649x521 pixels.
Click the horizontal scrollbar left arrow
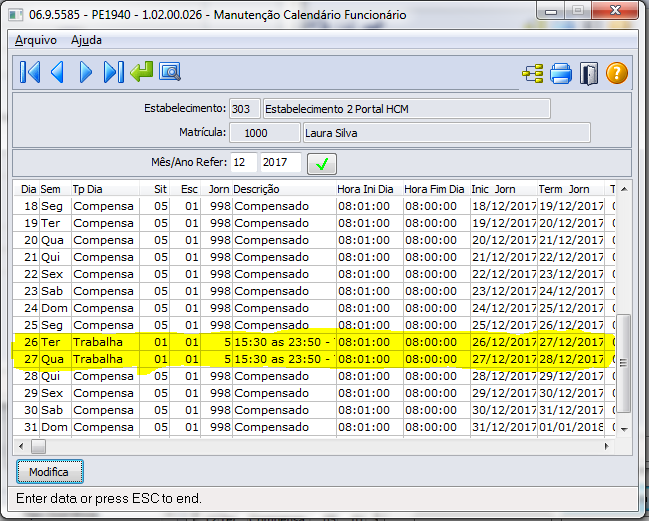[x=22, y=446]
